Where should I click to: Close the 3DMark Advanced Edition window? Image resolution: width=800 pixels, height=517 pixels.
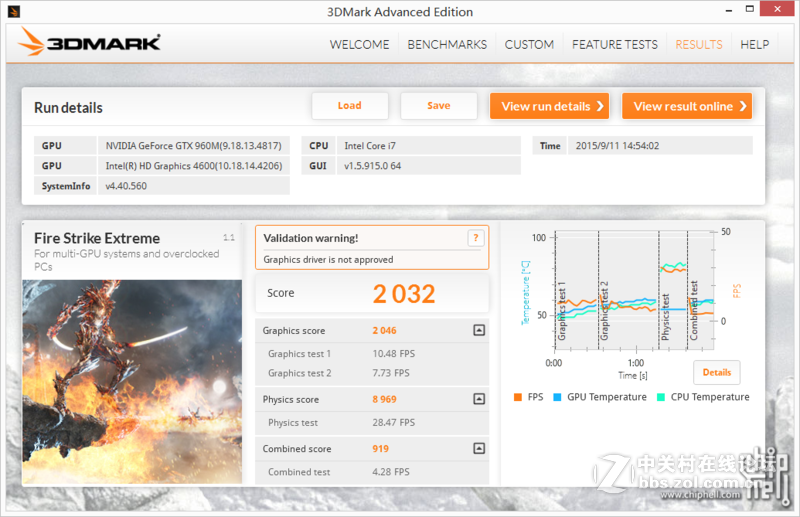pyautogui.click(x=777, y=9)
